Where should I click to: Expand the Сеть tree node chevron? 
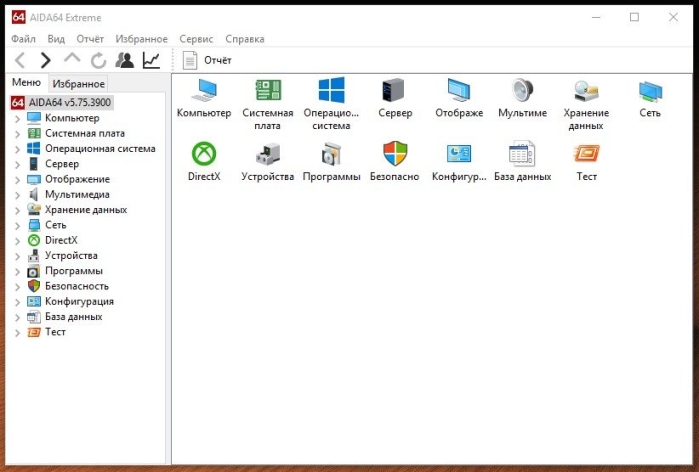17,226
